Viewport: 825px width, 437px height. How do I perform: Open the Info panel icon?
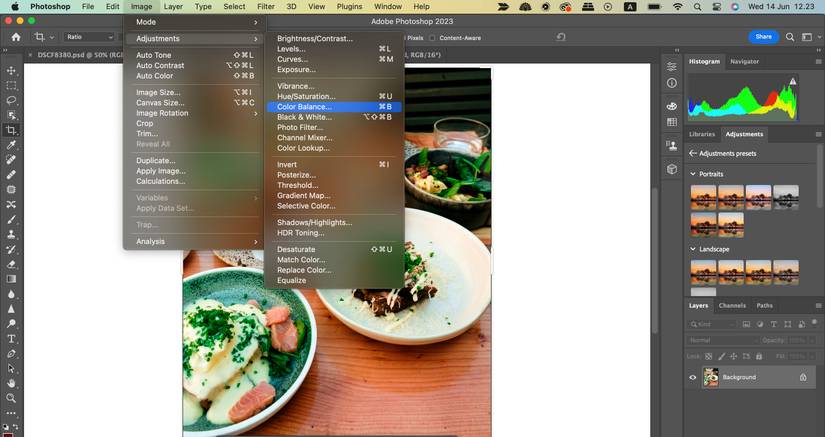click(x=672, y=83)
